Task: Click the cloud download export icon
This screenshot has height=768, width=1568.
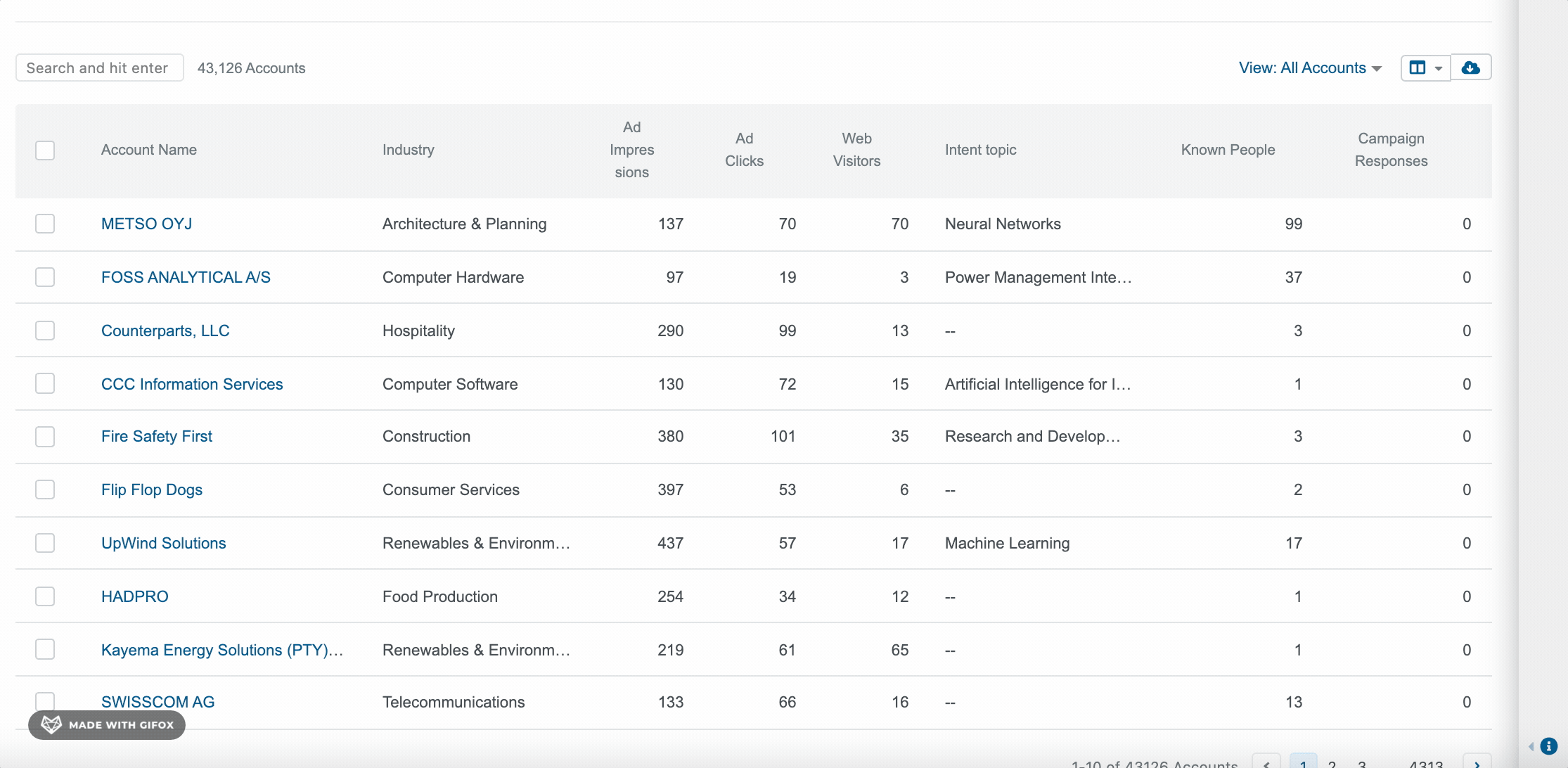Action: pos(1471,68)
